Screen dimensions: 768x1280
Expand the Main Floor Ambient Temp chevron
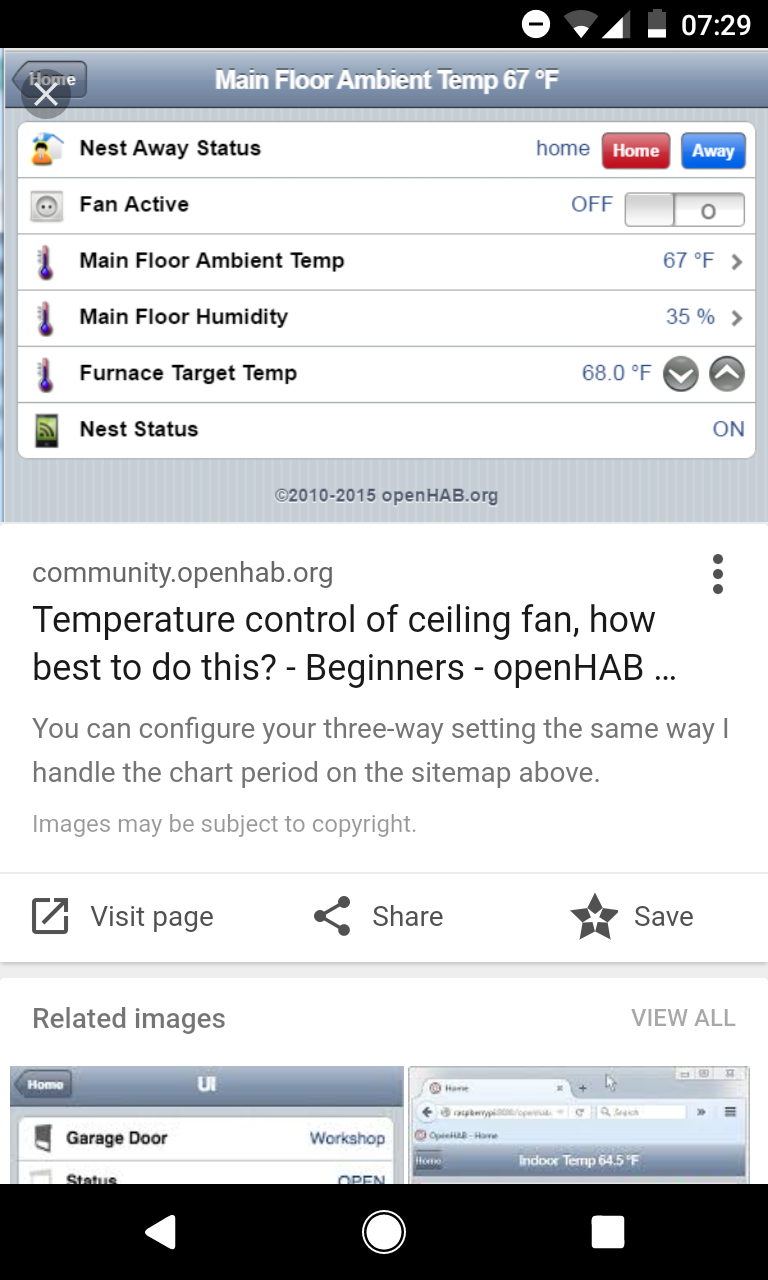click(x=737, y=262)
